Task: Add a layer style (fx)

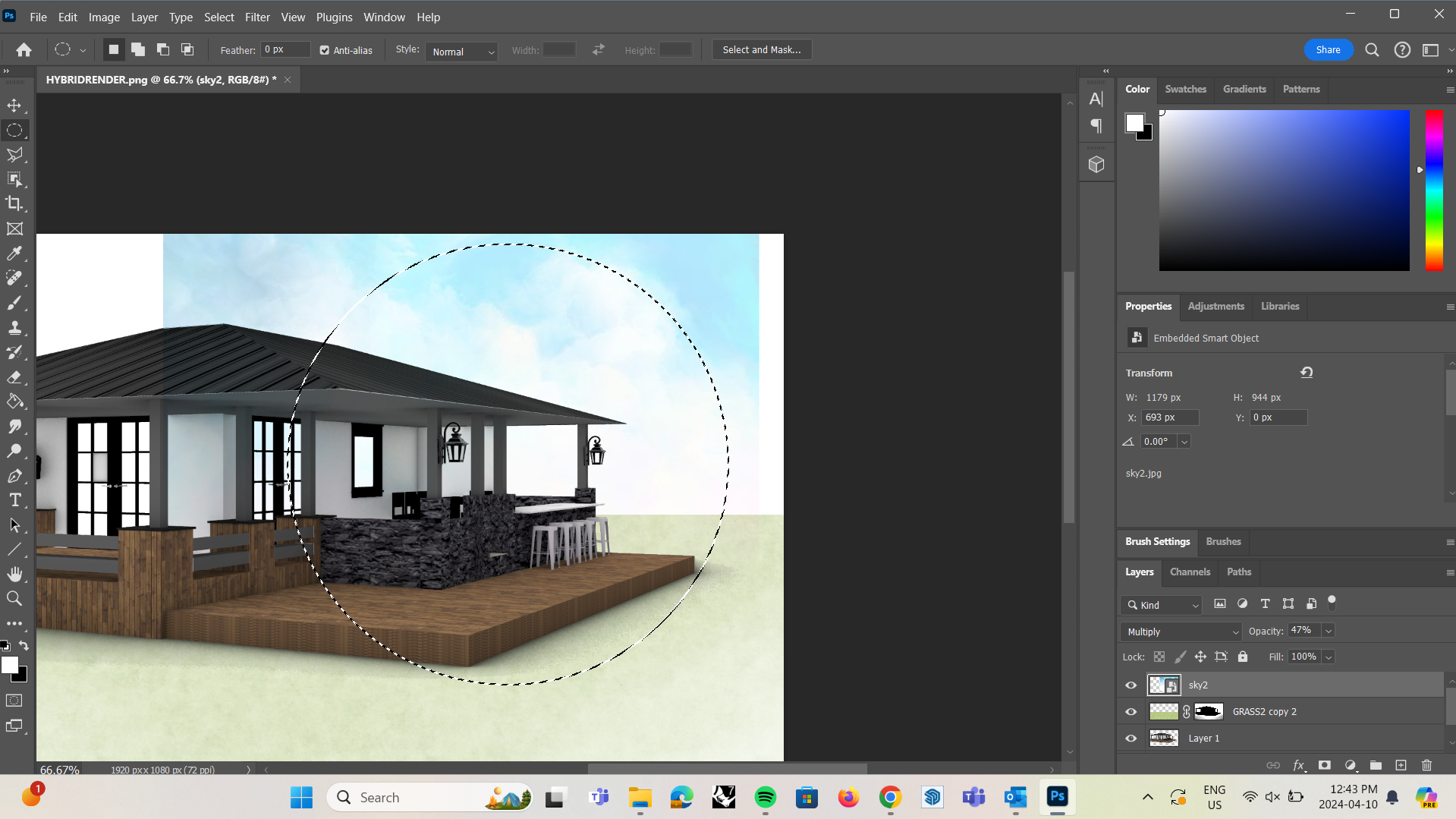Action: 1299,765
